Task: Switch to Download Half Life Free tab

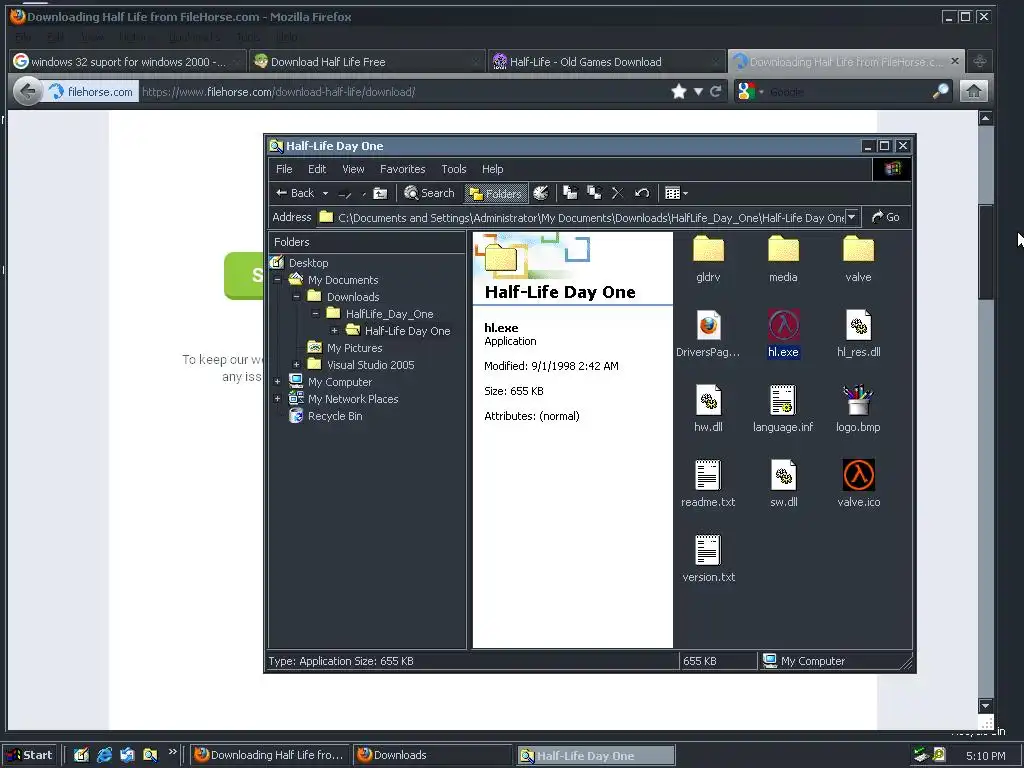Action: click(368, 61)
